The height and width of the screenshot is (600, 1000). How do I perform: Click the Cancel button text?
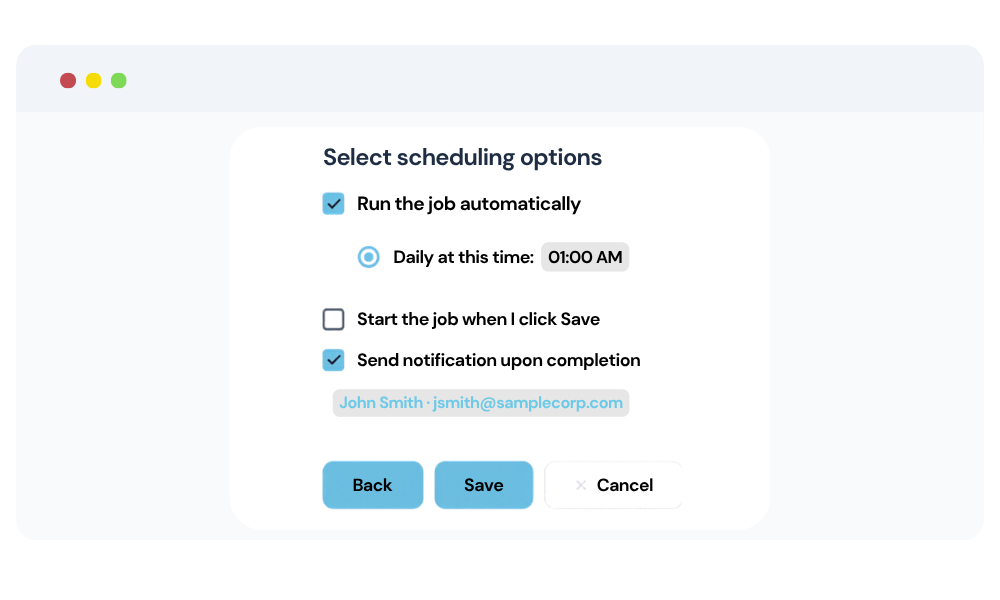[x=625, y=485]
